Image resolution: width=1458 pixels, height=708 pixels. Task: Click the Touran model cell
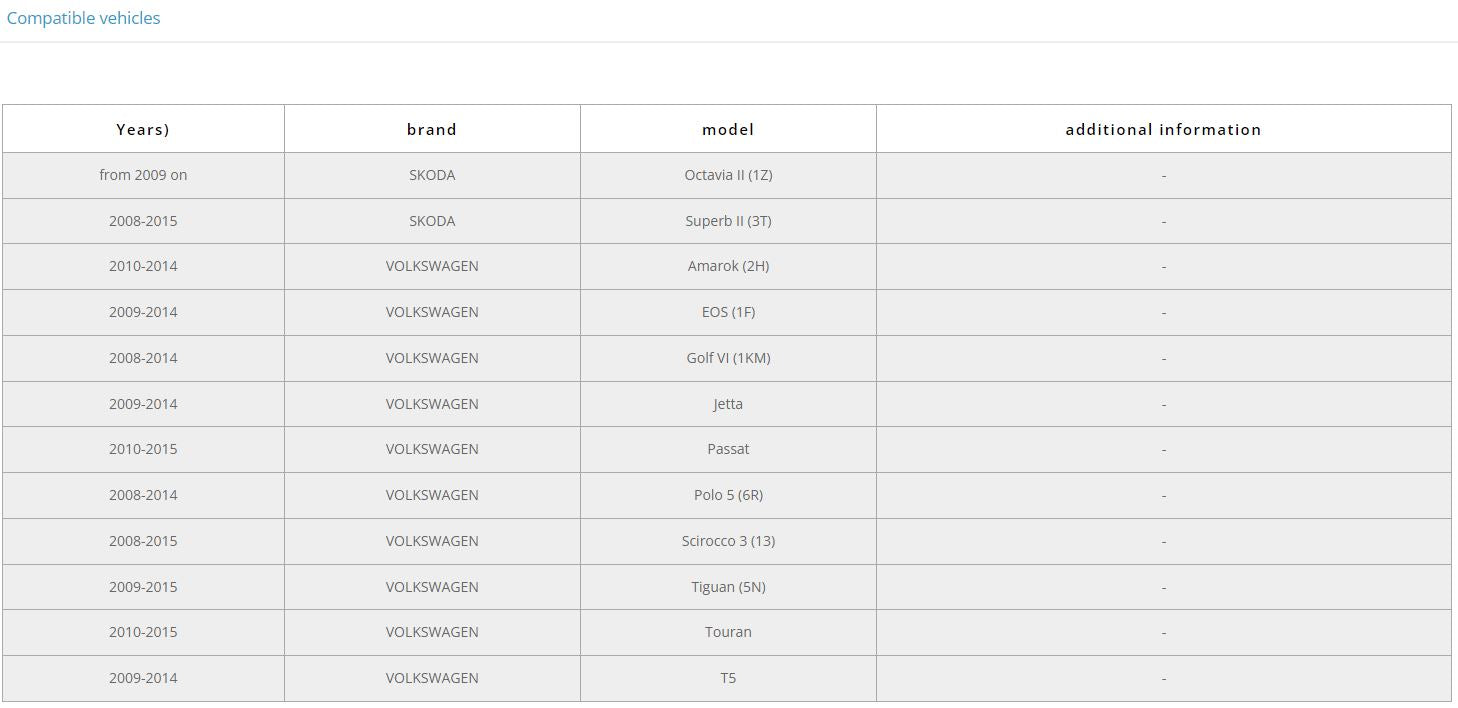tap(728, 632)
